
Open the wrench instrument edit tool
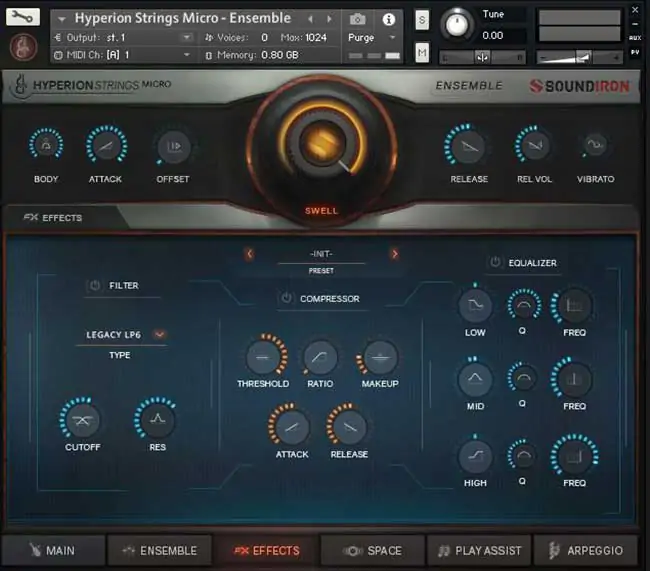23,17
